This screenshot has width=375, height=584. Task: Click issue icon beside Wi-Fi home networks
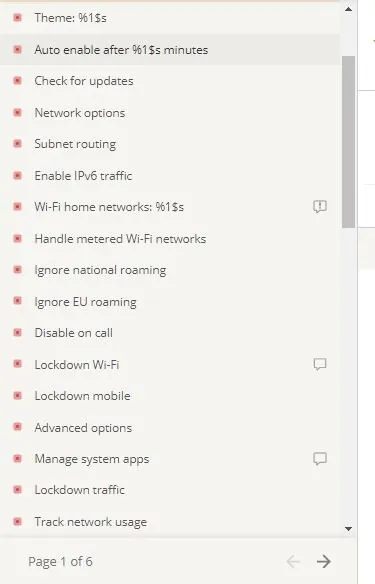click(x=320, y=206)
